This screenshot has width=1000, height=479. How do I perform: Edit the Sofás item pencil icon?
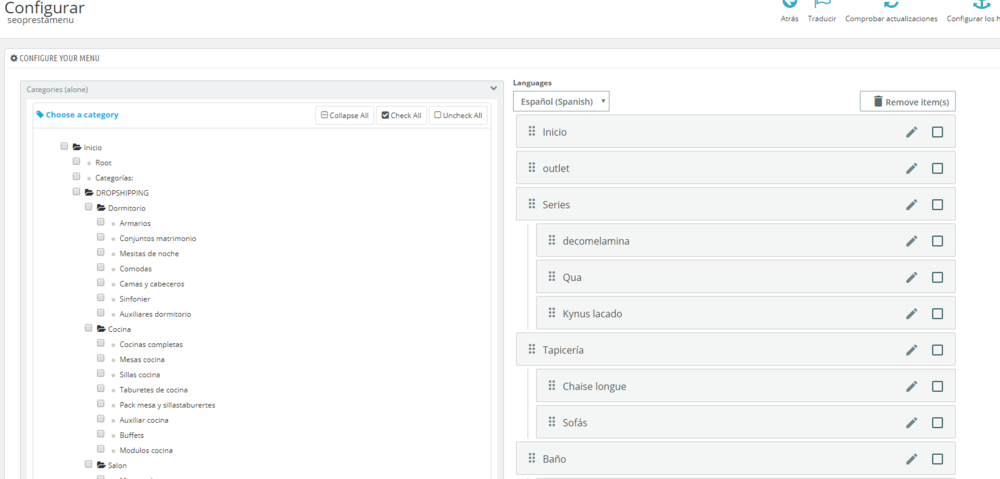tap(912, 423)
